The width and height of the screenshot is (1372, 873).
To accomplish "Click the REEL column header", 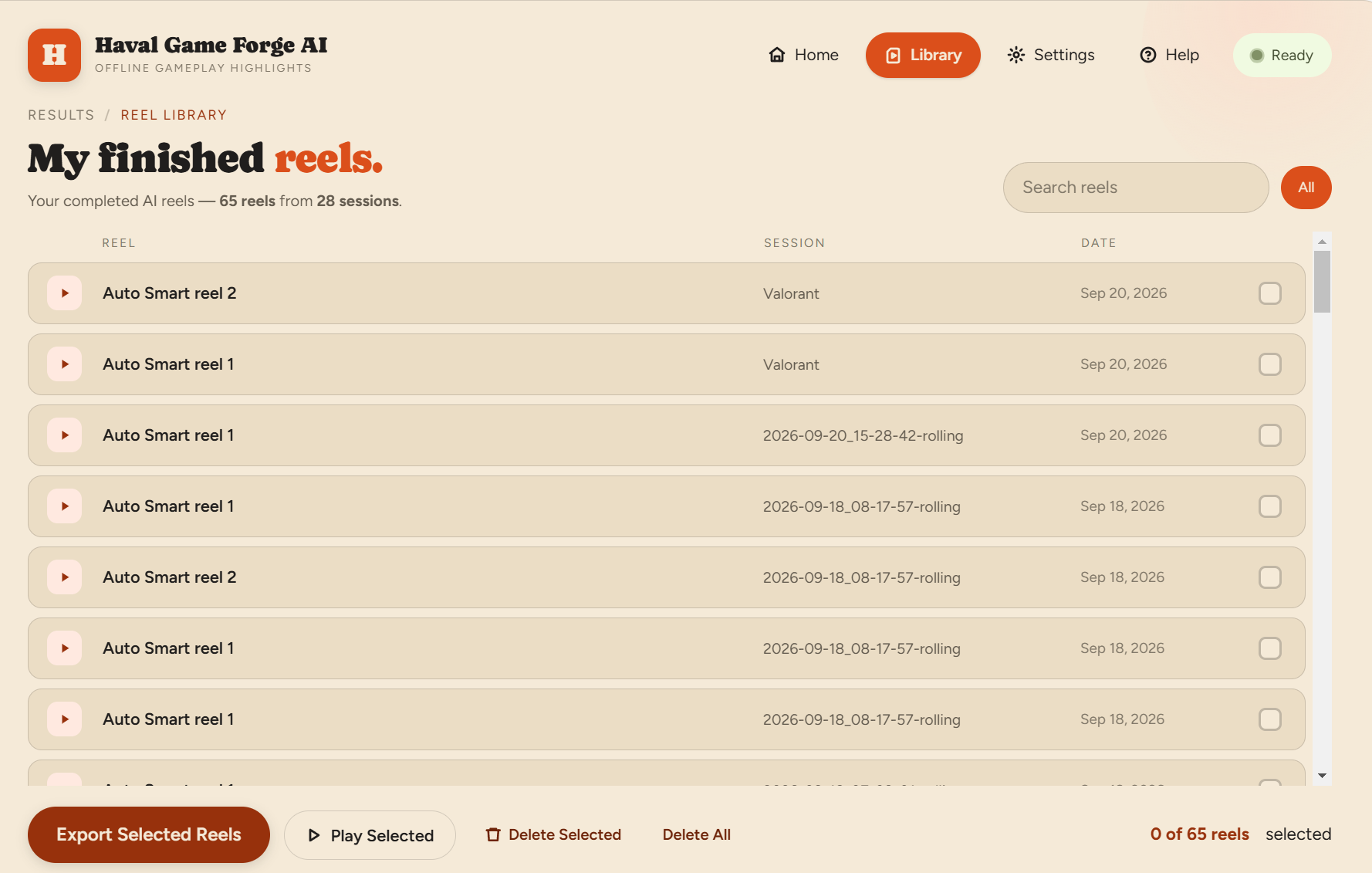I will [119, 243].
